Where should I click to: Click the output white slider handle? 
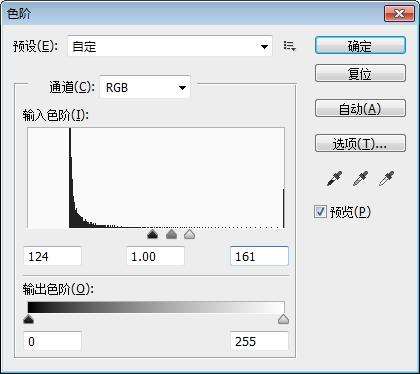[283, 319]
